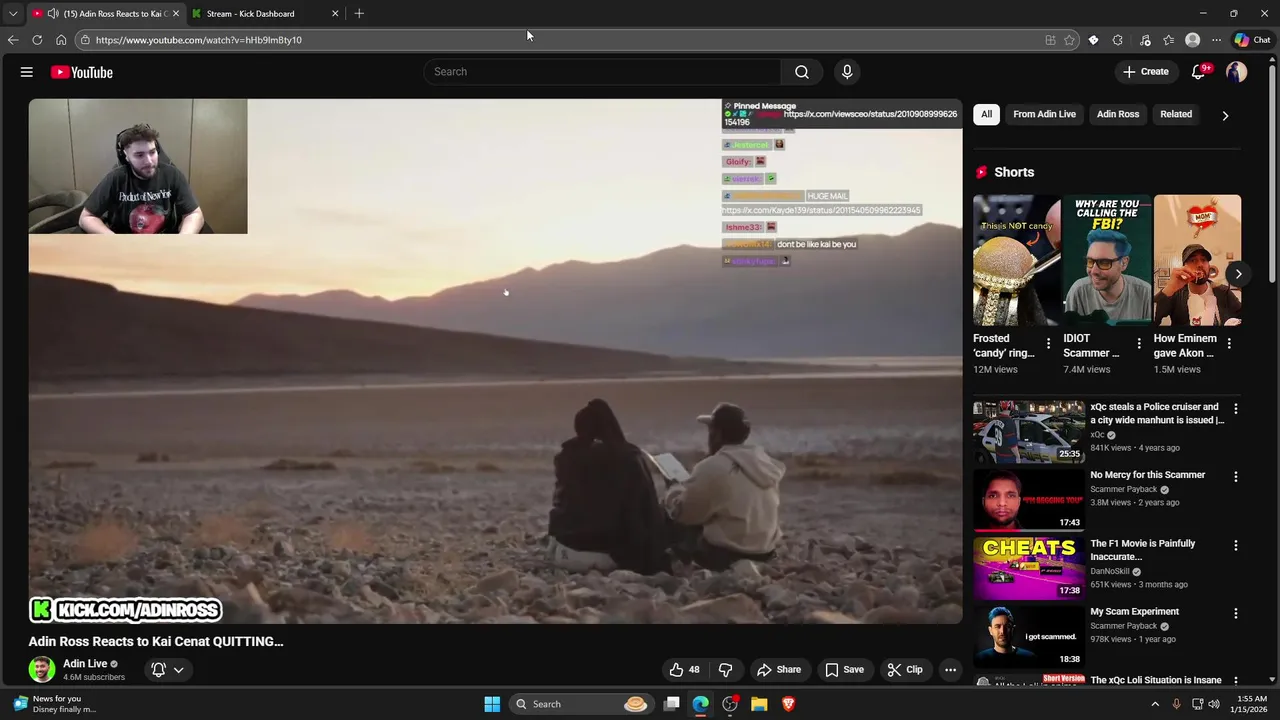Open Copilot Chat in browser
Screen dimensions: 1280x720
coord(1252,40)
